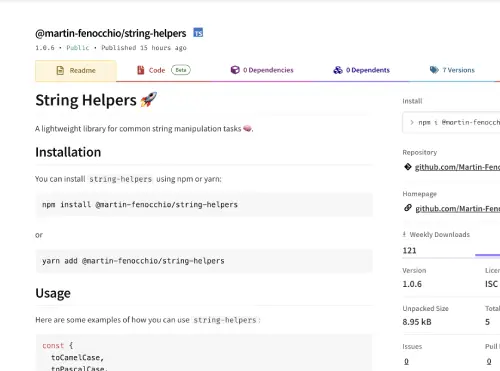View the 7 Versions tab
The width and height of the screenshot is (500, 371).
click(452, 70)
